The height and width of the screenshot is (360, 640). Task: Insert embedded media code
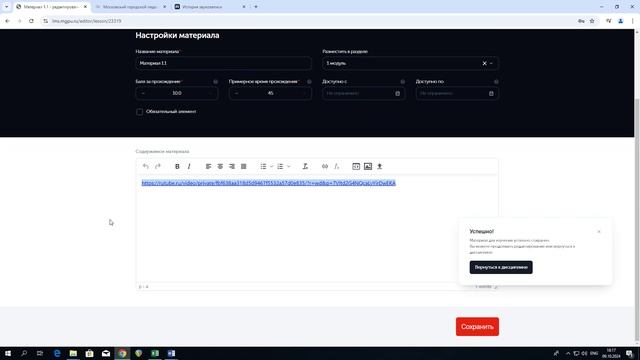(356, 166)
